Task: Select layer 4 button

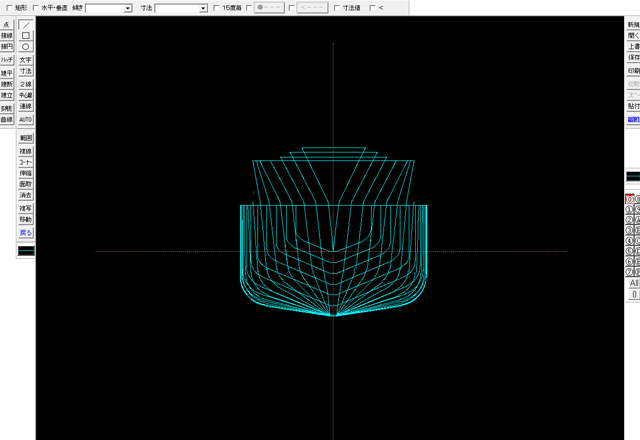Action: click(630, 241)
